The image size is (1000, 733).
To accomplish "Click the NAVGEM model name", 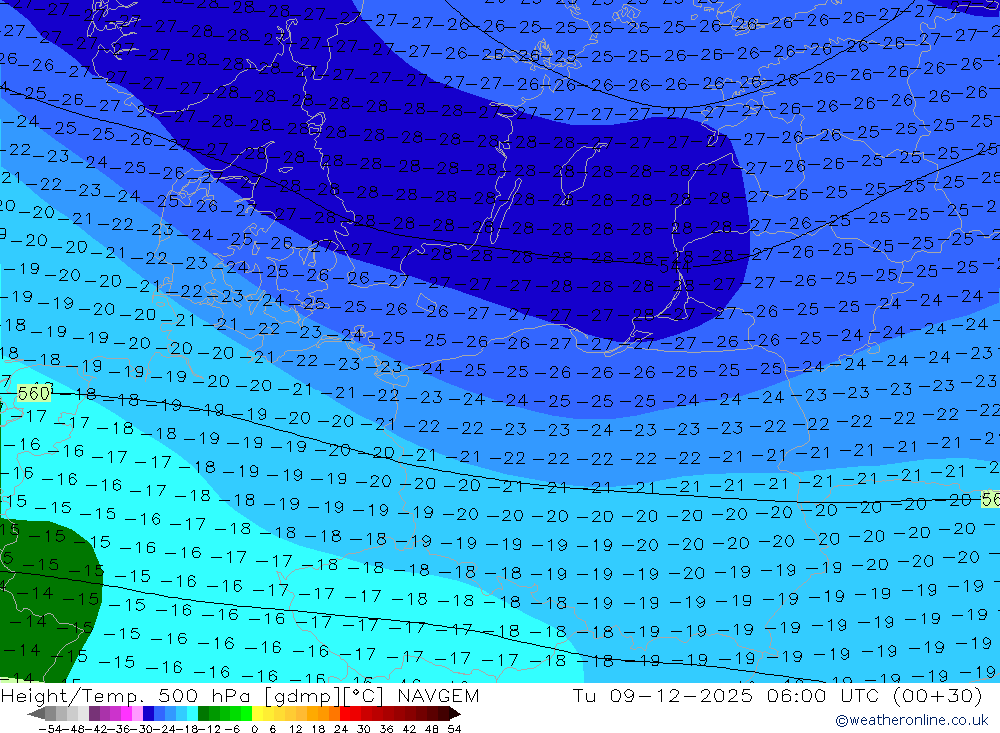I will [438, 695].
